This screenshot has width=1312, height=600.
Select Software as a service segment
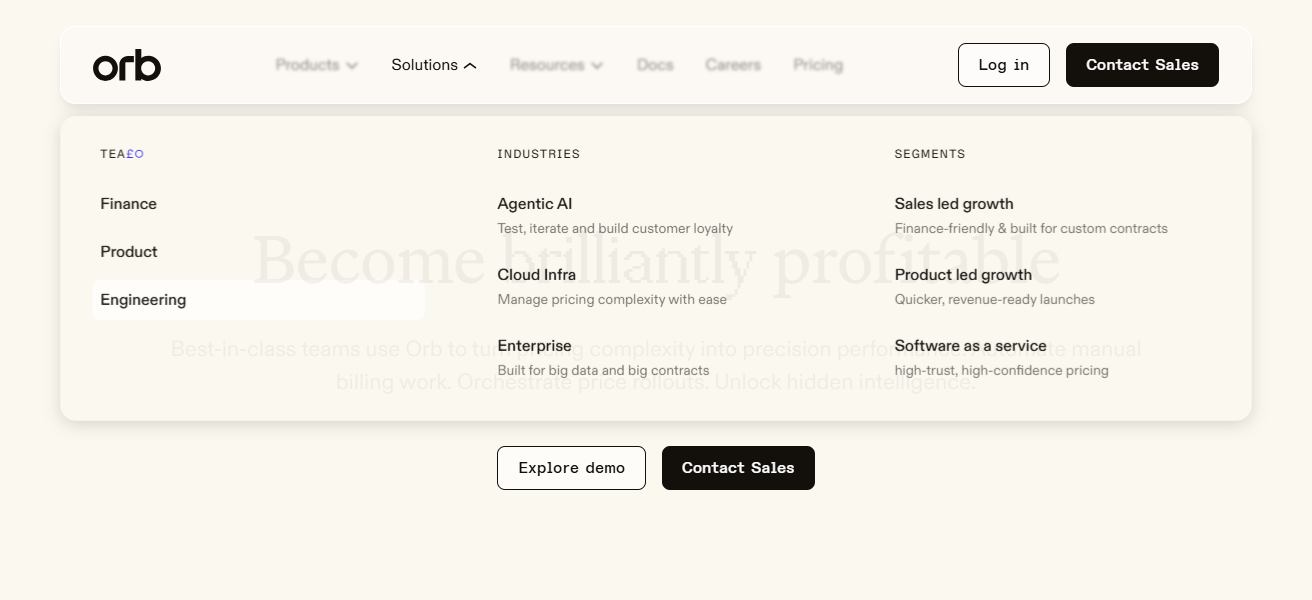970,346
